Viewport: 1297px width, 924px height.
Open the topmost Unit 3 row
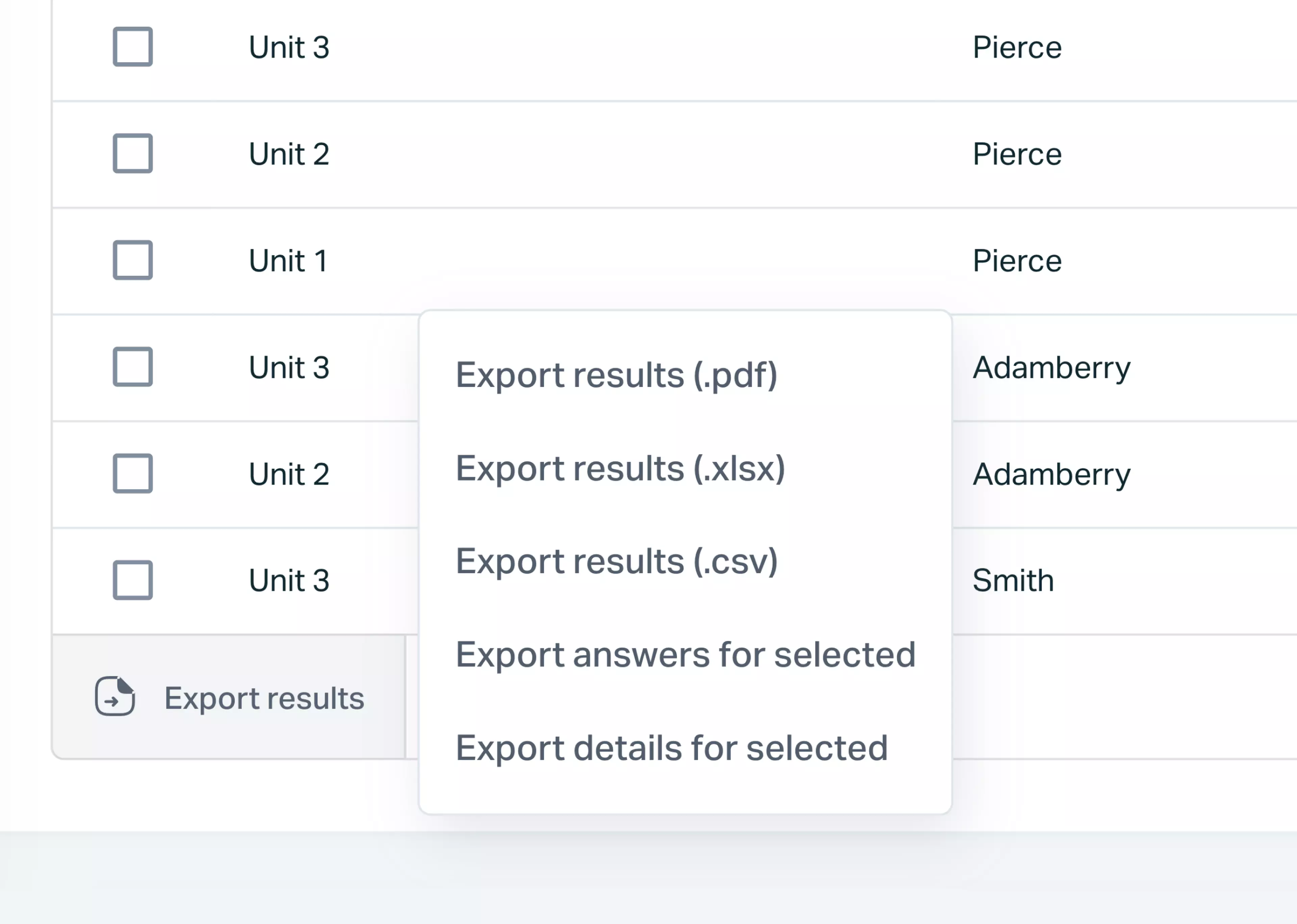pos(289,47)
